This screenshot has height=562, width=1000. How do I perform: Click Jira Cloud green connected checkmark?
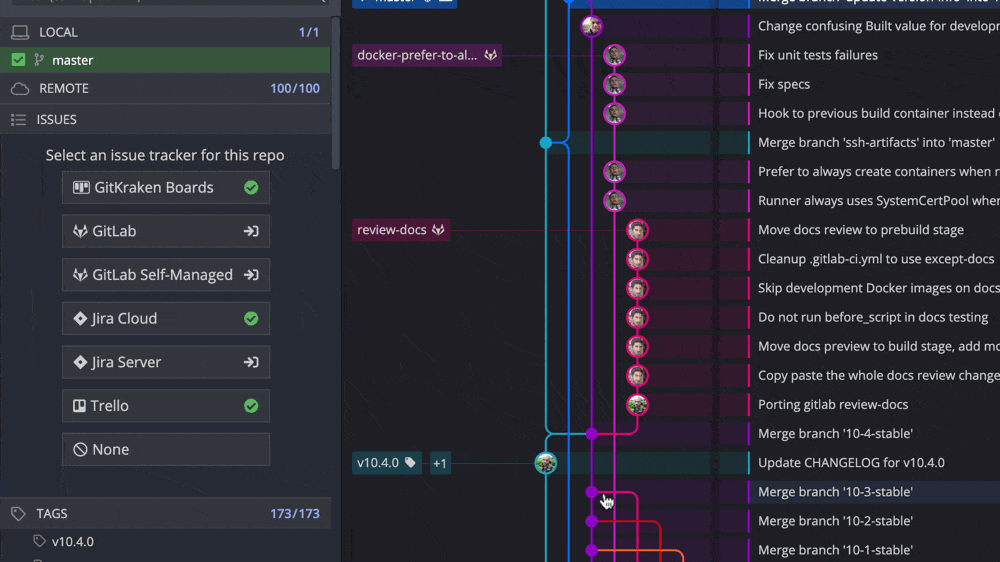click(251, 318)
